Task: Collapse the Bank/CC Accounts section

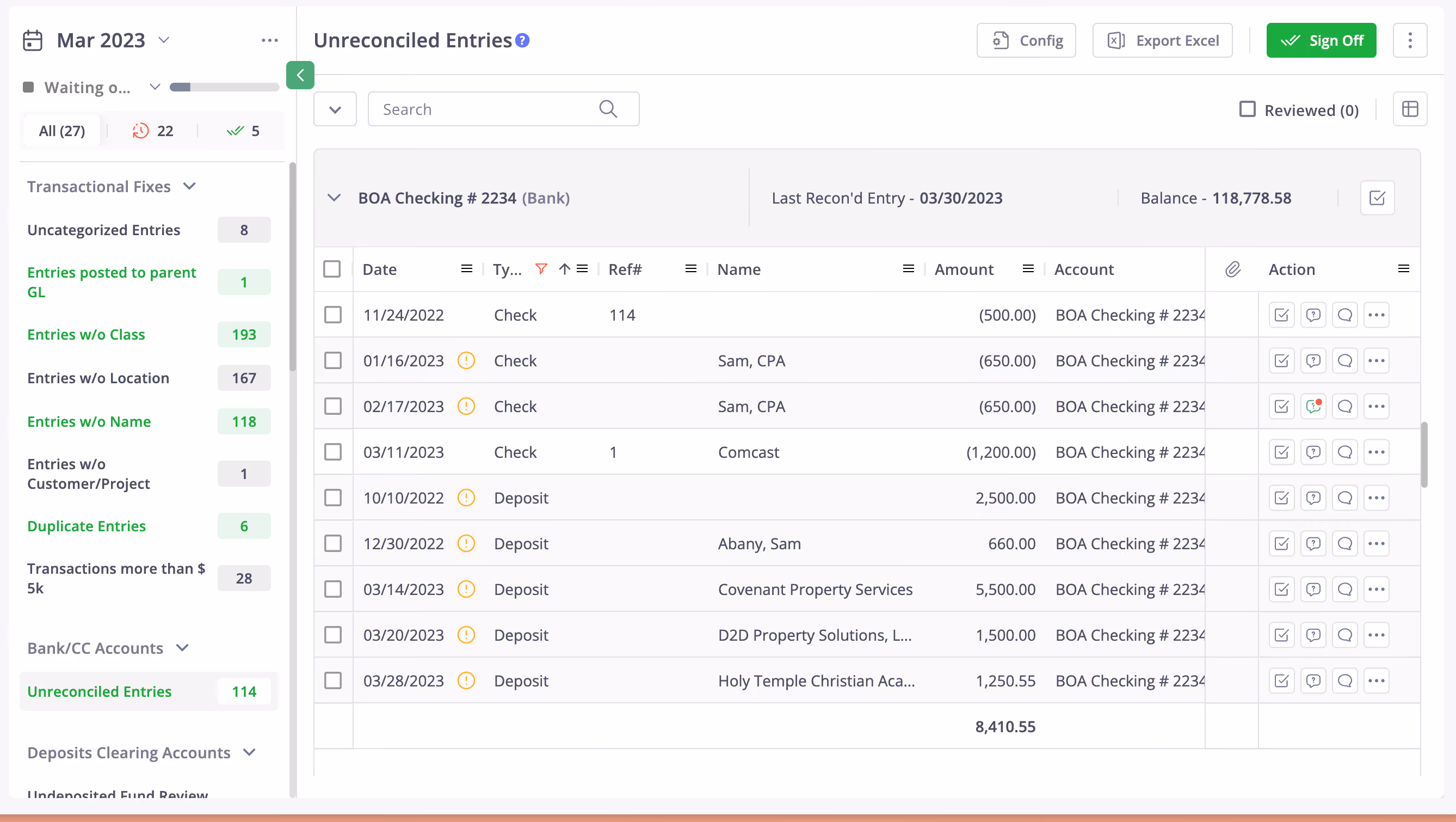Action: point(182,648)
